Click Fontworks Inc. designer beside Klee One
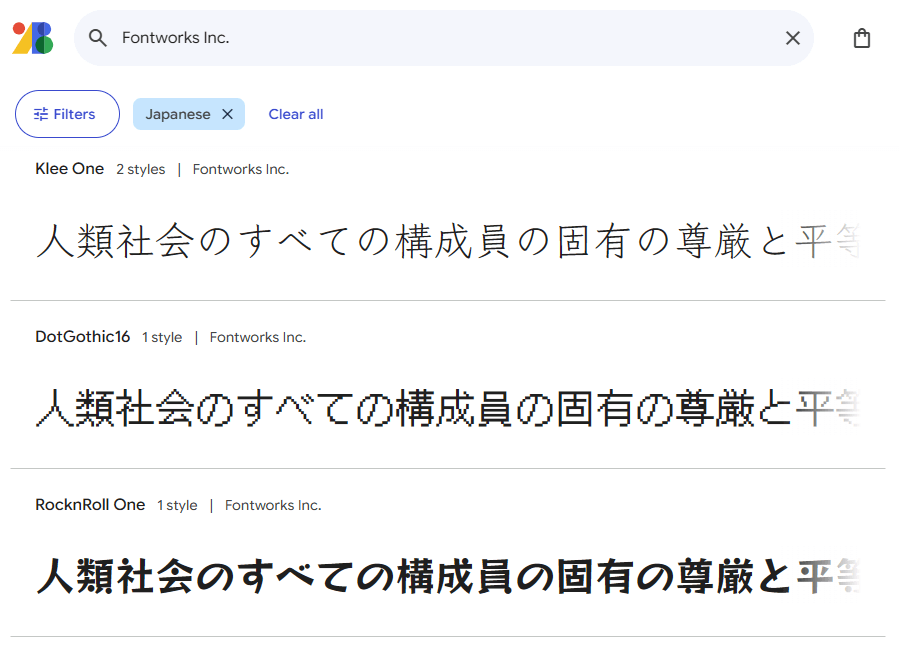899x651 pixels. (240, 170)
